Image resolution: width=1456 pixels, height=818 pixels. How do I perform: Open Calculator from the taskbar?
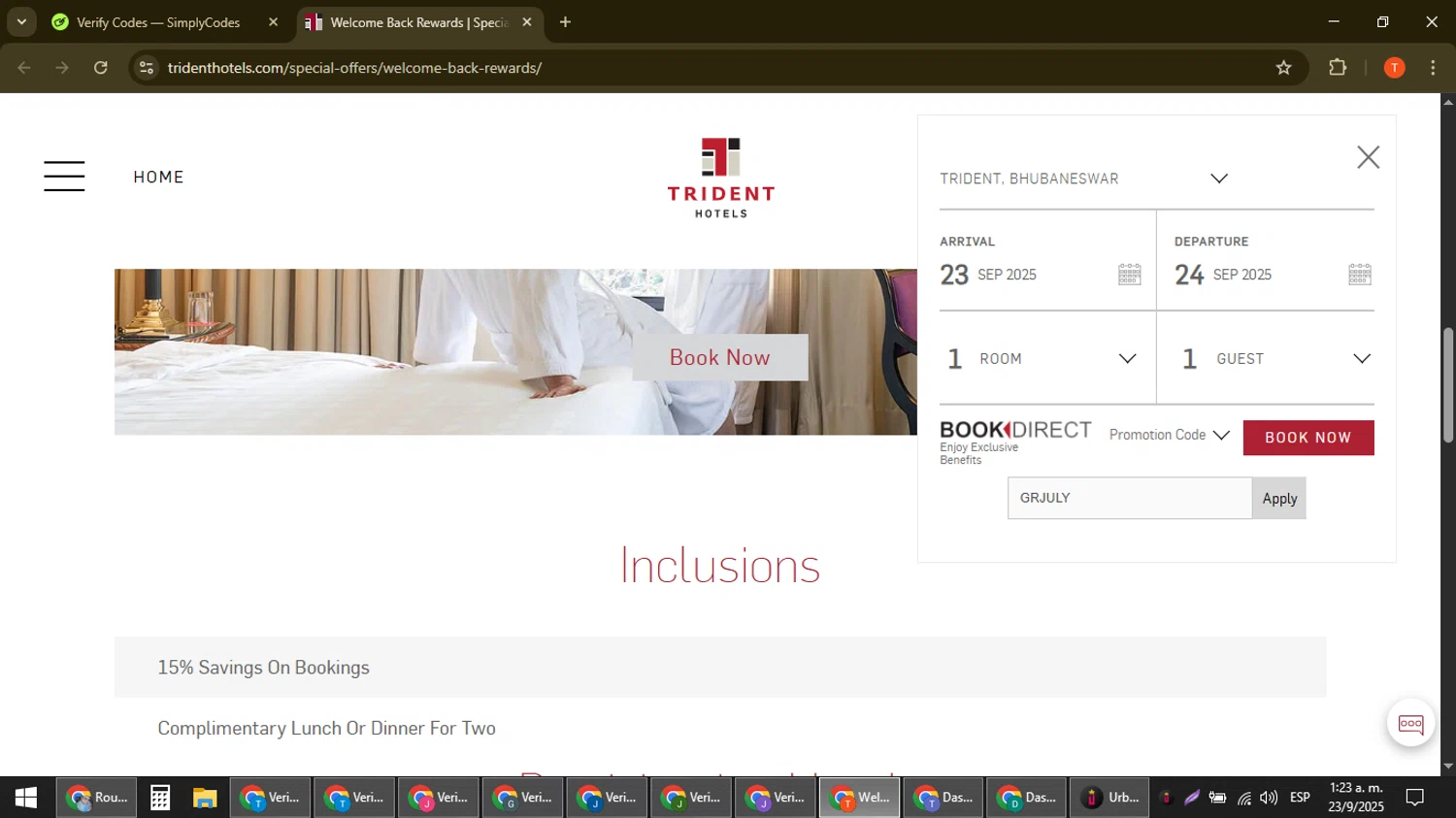(x=160, y=798)
